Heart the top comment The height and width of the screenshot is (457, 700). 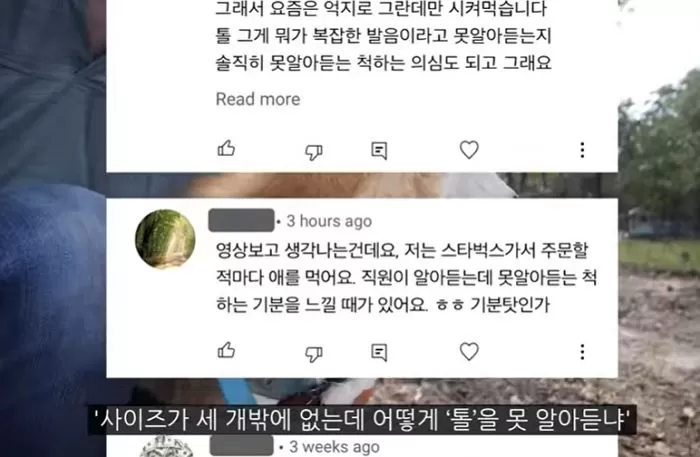(469, 150)
